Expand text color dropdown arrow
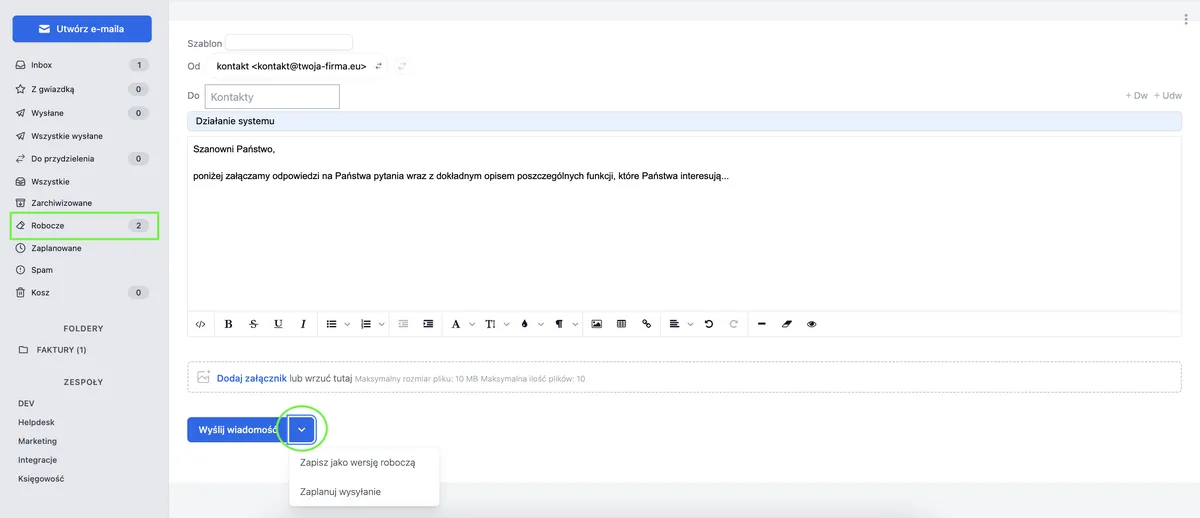 (540, 324)
